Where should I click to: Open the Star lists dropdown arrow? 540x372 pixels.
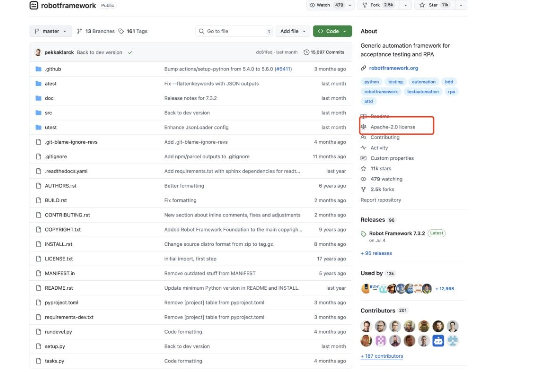point(461,5)
